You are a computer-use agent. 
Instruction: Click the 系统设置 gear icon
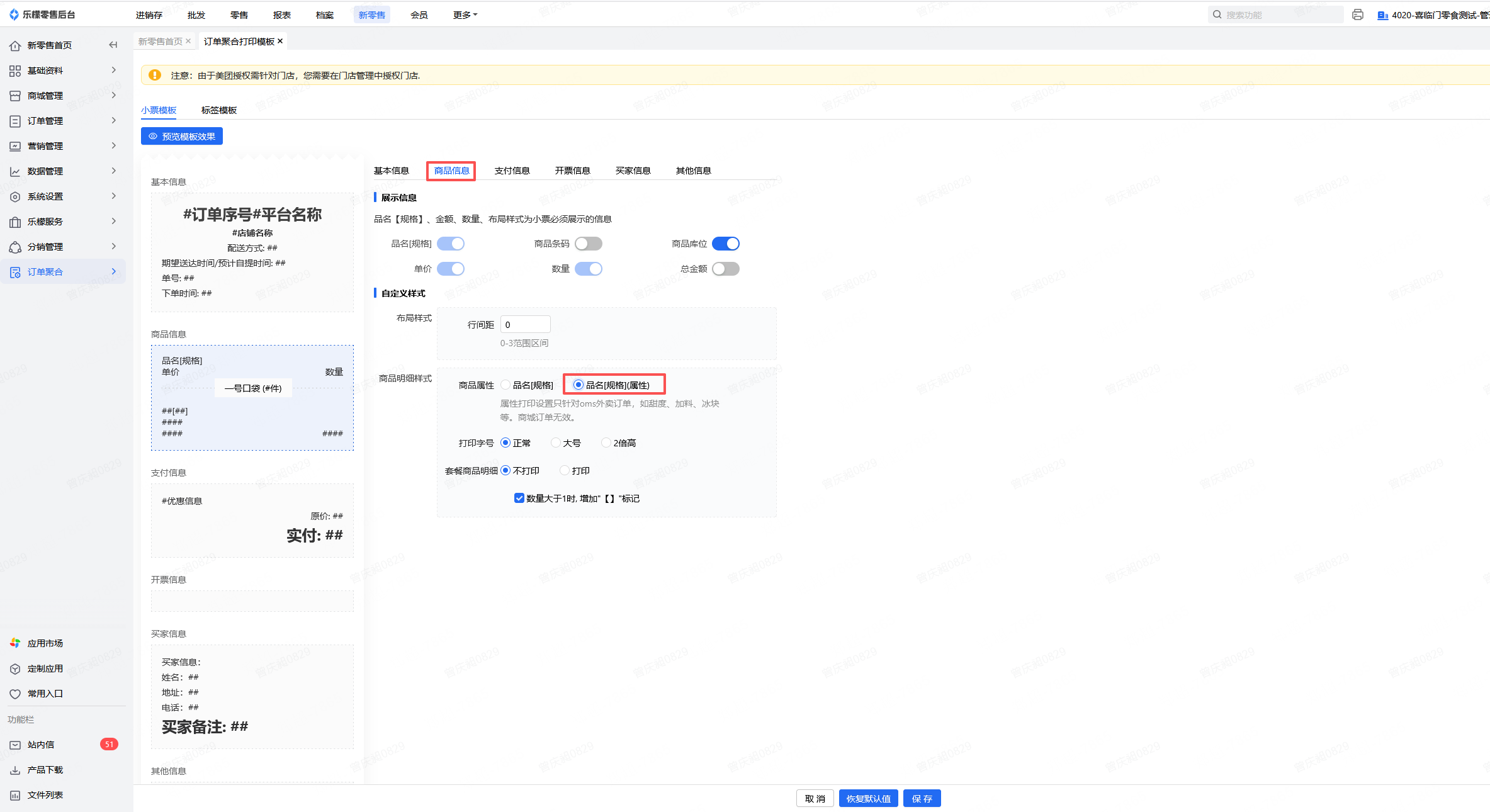[x=15, y=196]
